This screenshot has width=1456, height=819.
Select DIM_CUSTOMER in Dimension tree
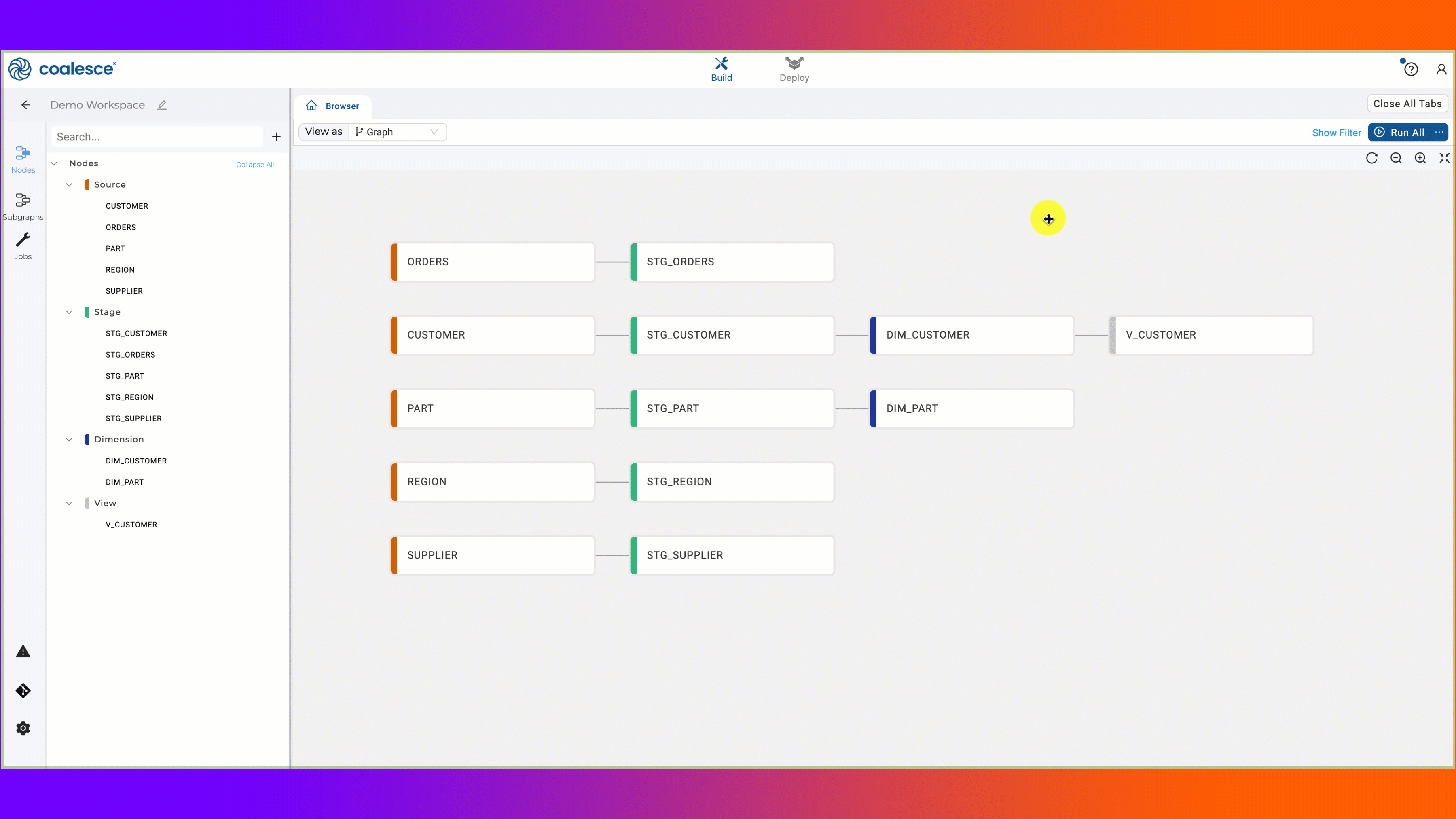pyautogui.click(x=135, y=461)
